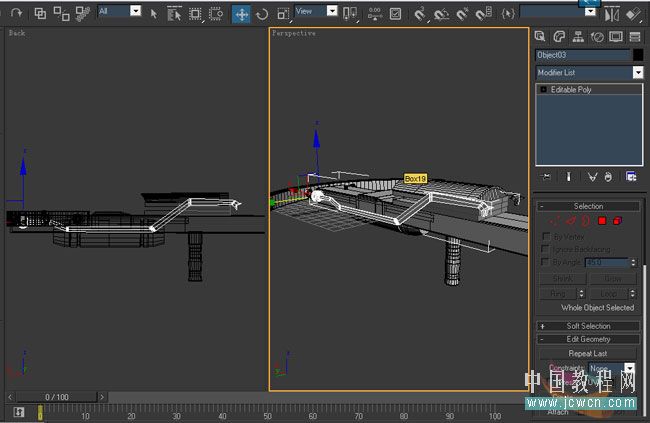Collapse the Edit Geometry rollout
650x423 pixels.
[588, 339]
